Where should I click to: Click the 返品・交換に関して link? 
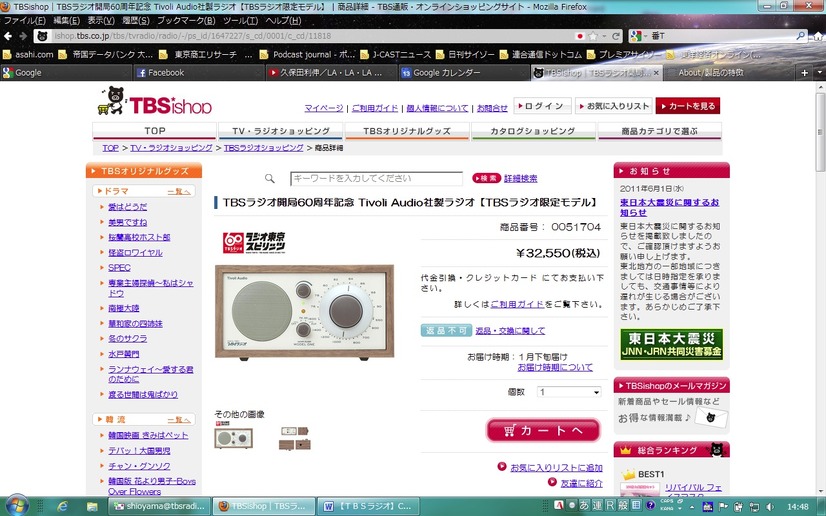click(510, 331)
